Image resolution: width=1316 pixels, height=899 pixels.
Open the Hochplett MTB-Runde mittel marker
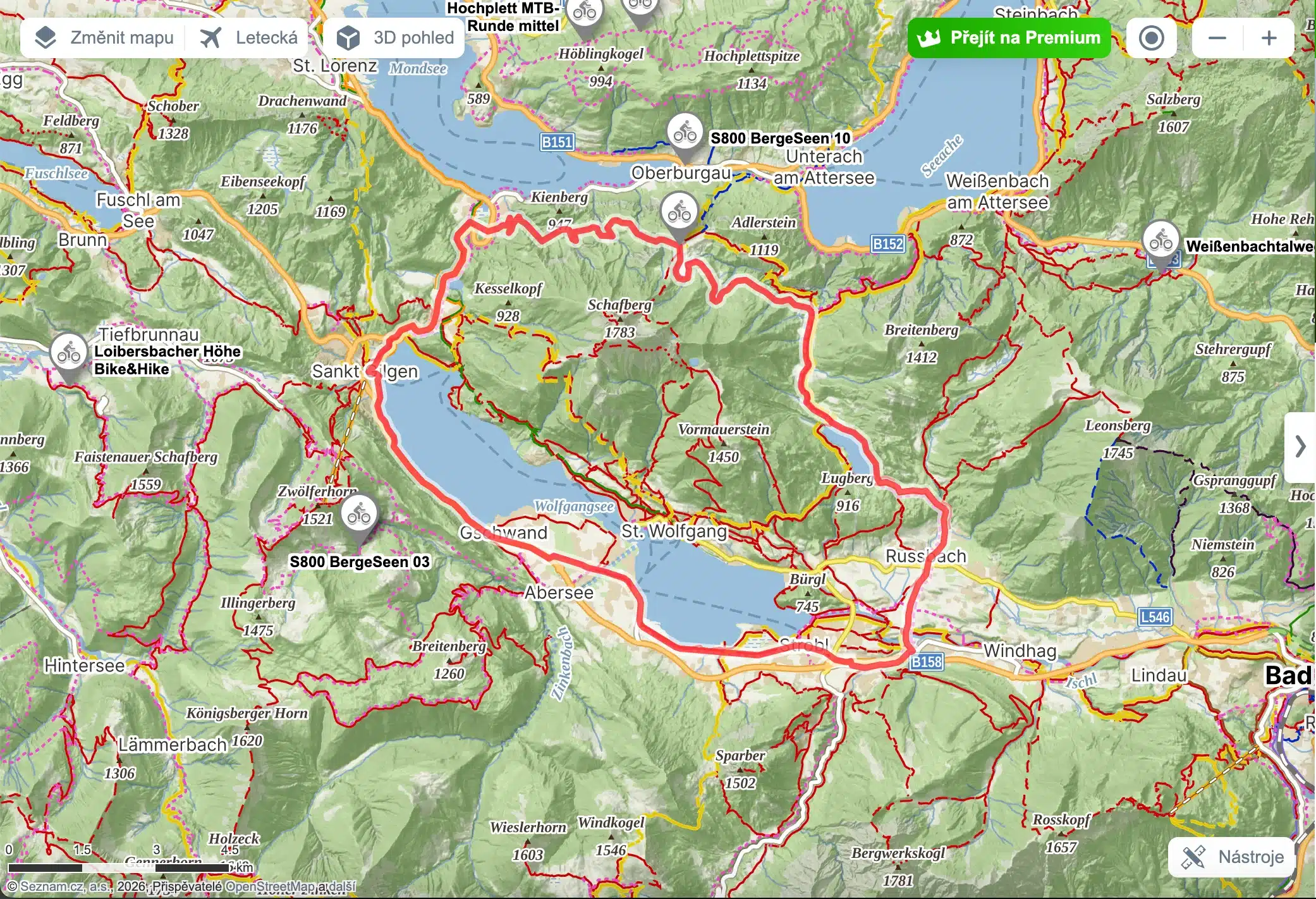coord(585,13)
